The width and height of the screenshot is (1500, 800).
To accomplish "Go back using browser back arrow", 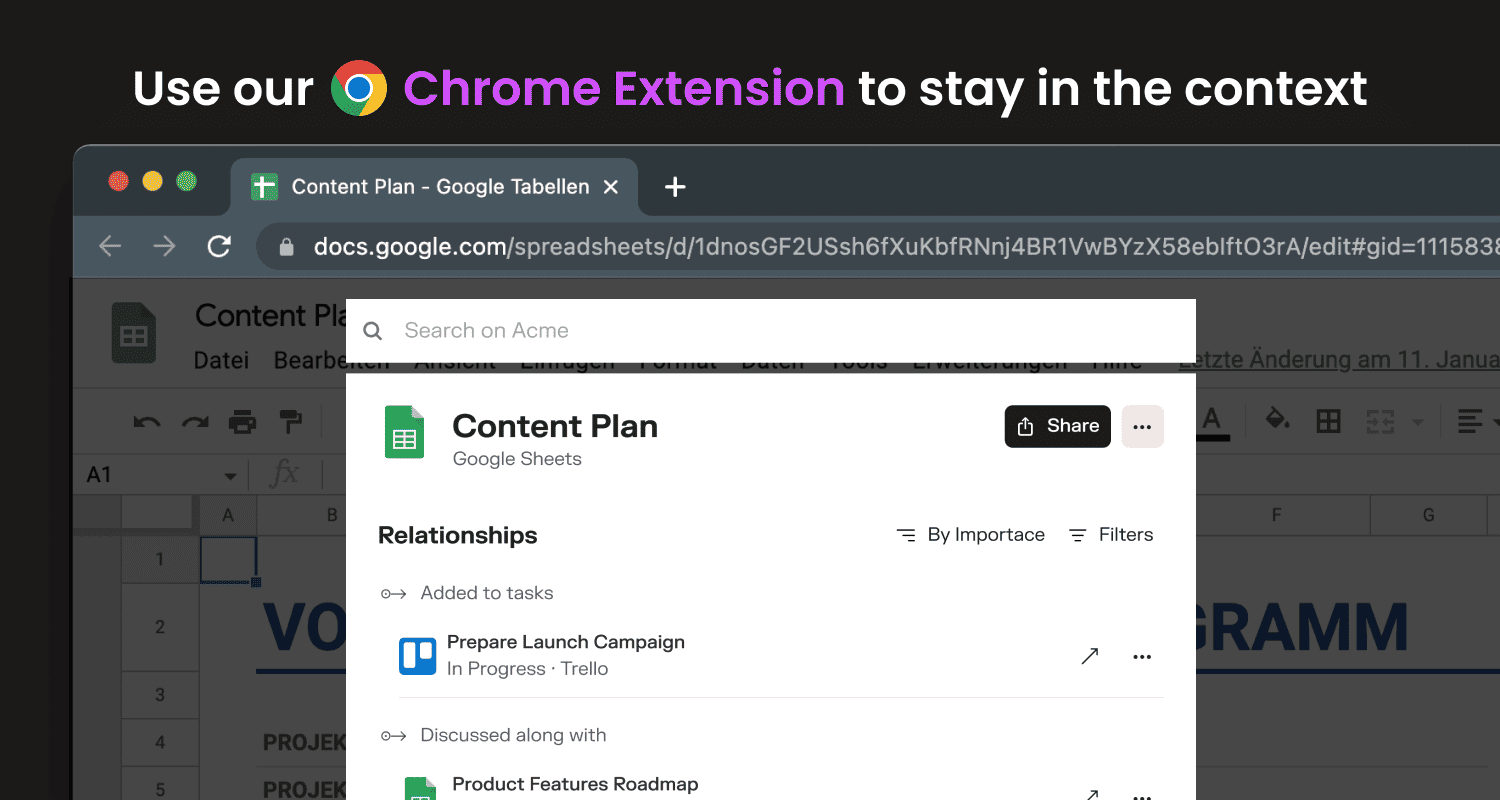I will (x=110, y=246).
